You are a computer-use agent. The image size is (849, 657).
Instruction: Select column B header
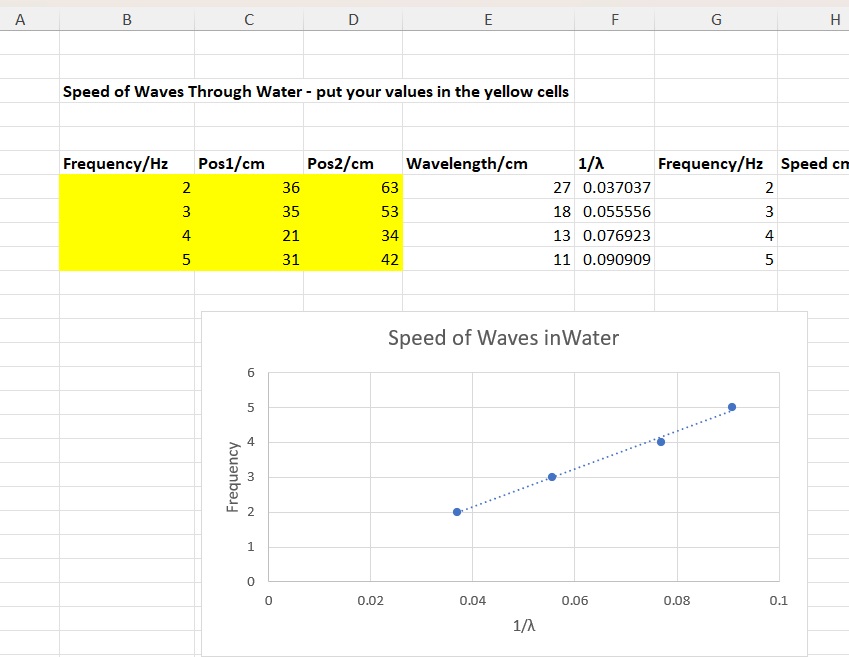pyautogui.click(x=126, y=19)
